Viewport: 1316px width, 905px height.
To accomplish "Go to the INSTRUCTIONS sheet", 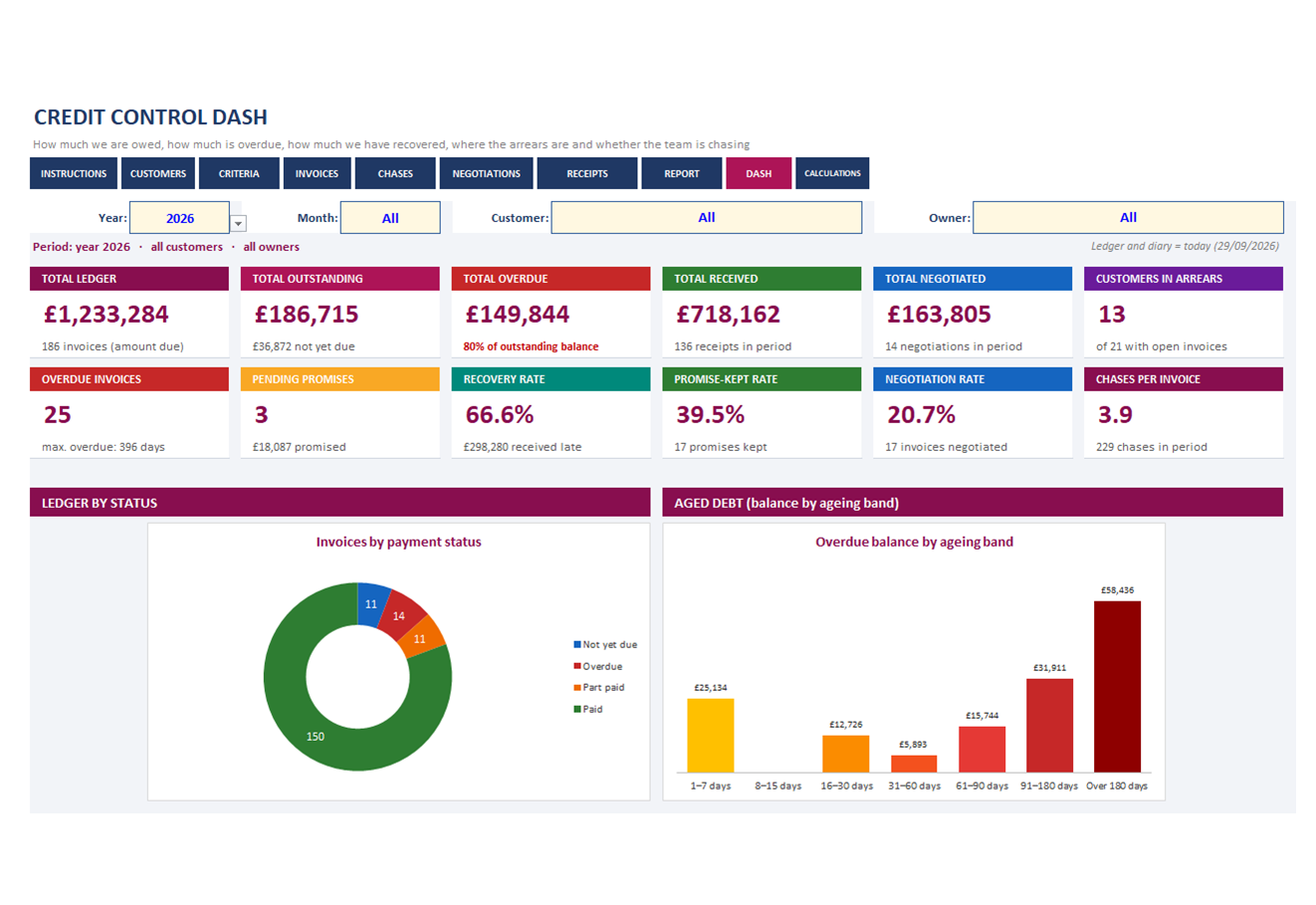I will point(74,173).
